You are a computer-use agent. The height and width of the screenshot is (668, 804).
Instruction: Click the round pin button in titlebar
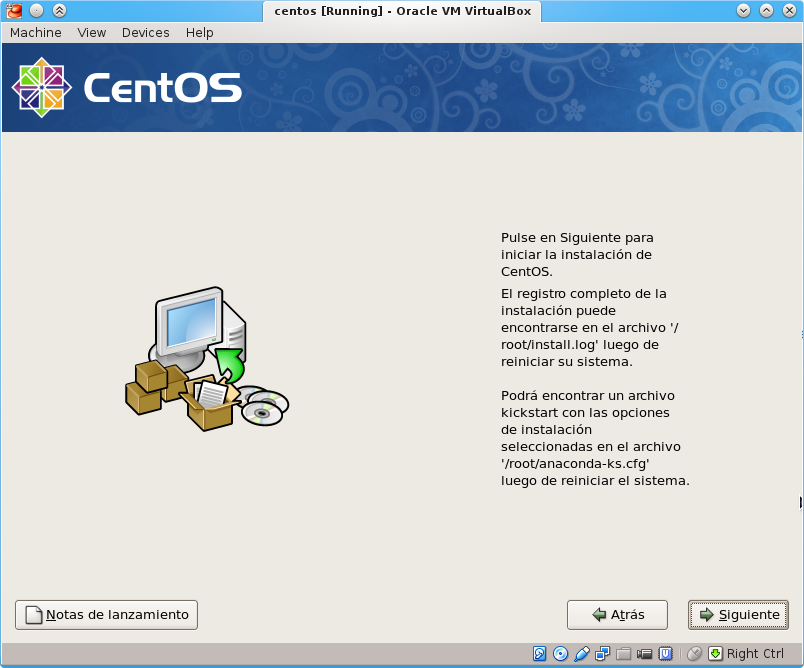tap(36, 10)
